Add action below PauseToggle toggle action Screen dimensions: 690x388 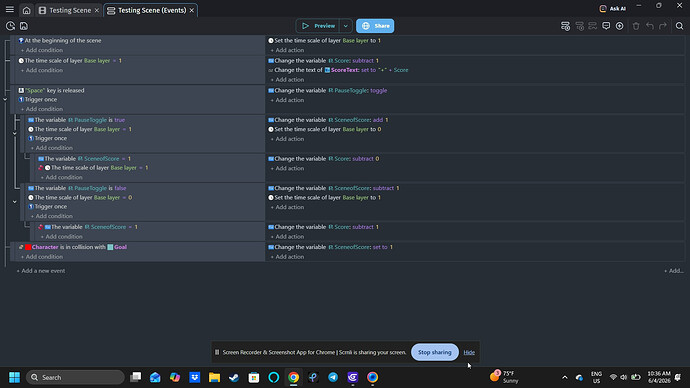click(287, 100)
